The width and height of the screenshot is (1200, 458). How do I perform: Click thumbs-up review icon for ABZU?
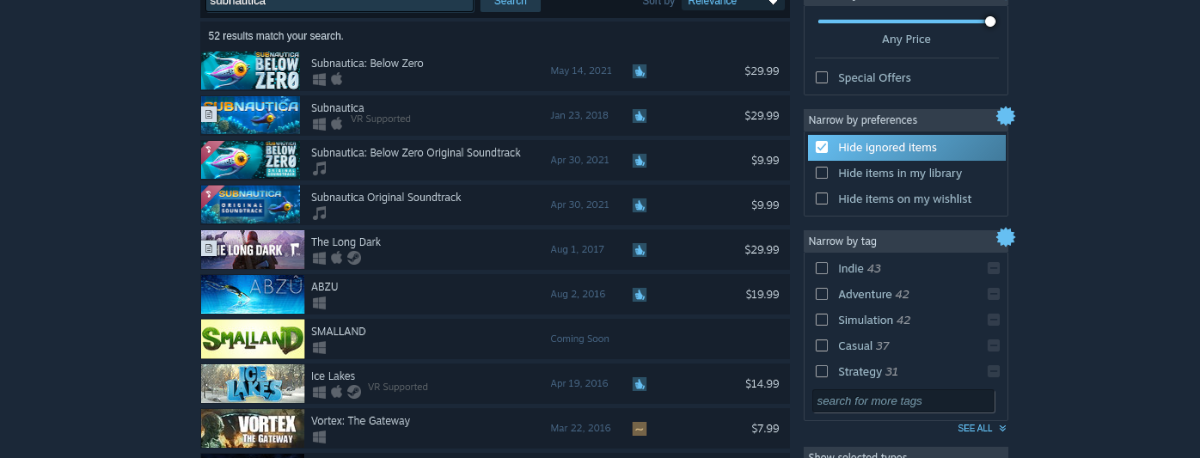(639, 295)
